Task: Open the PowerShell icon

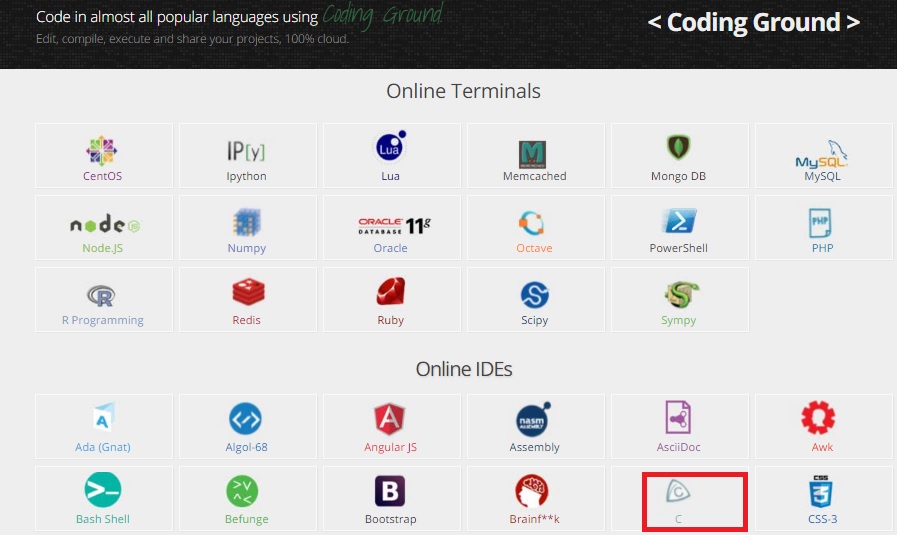Action: [679, 221]
